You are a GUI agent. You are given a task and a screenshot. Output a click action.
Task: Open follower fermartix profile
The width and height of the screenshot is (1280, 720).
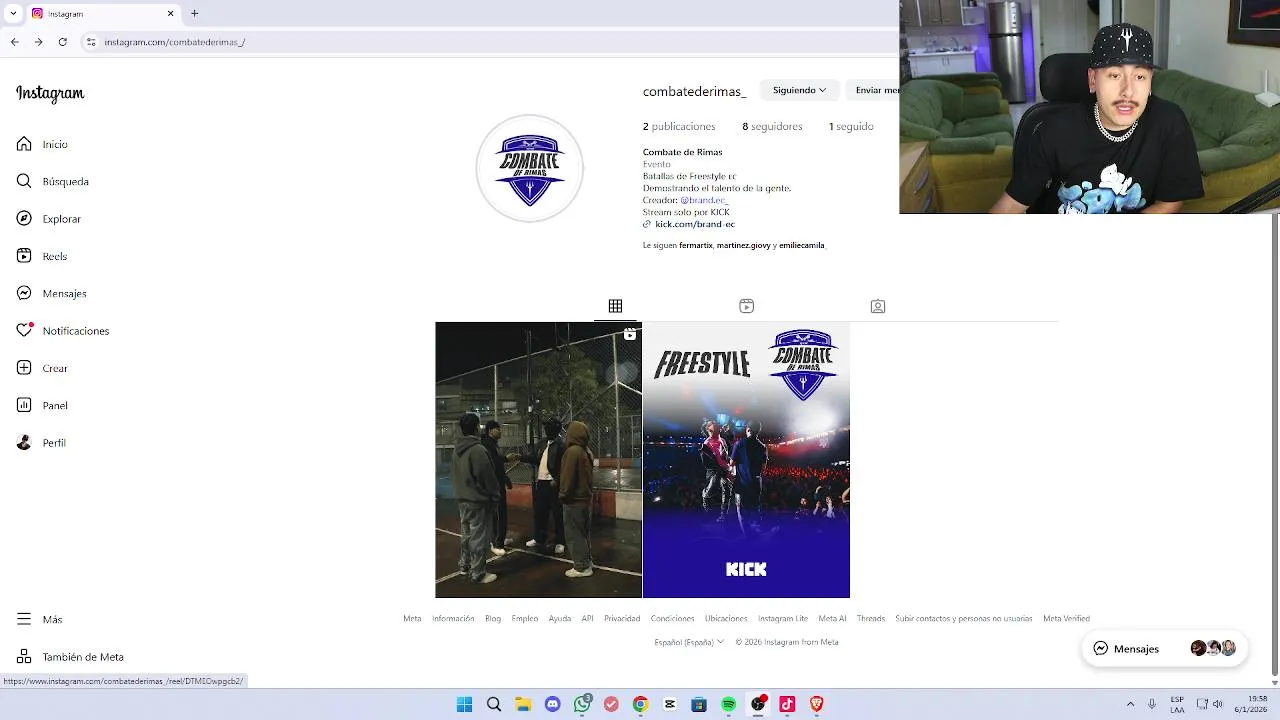click(696, 245)
